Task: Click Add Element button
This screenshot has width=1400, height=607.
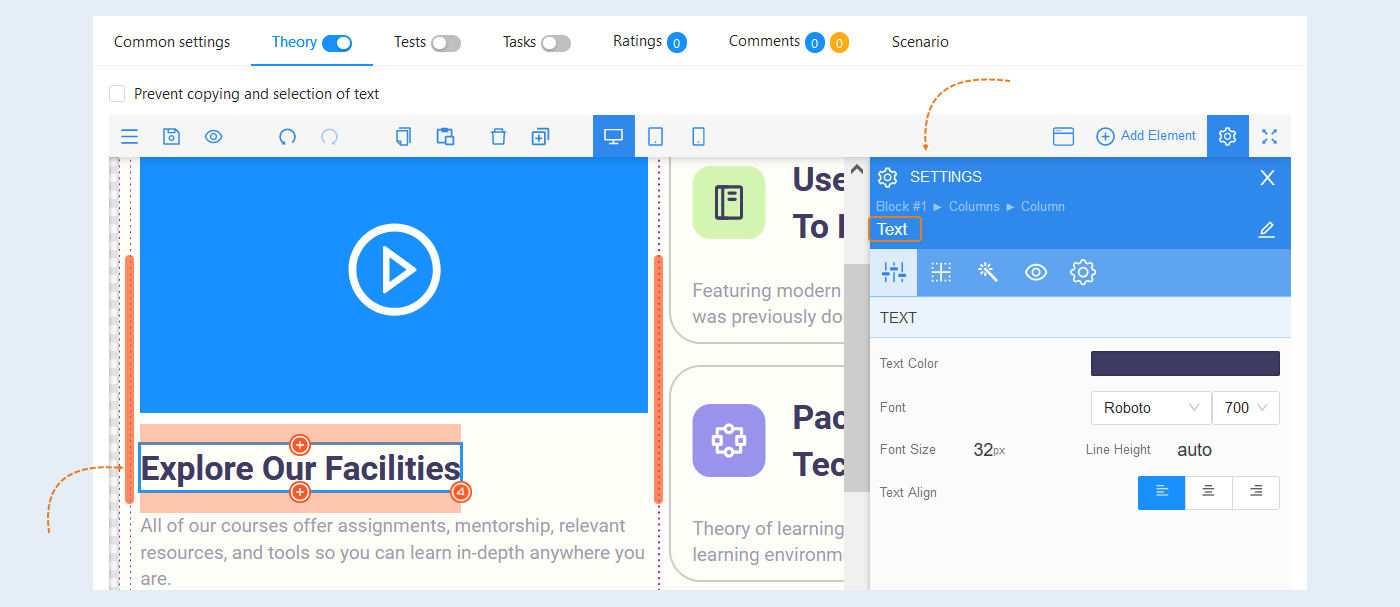Action: click(x=1146, y=136)
